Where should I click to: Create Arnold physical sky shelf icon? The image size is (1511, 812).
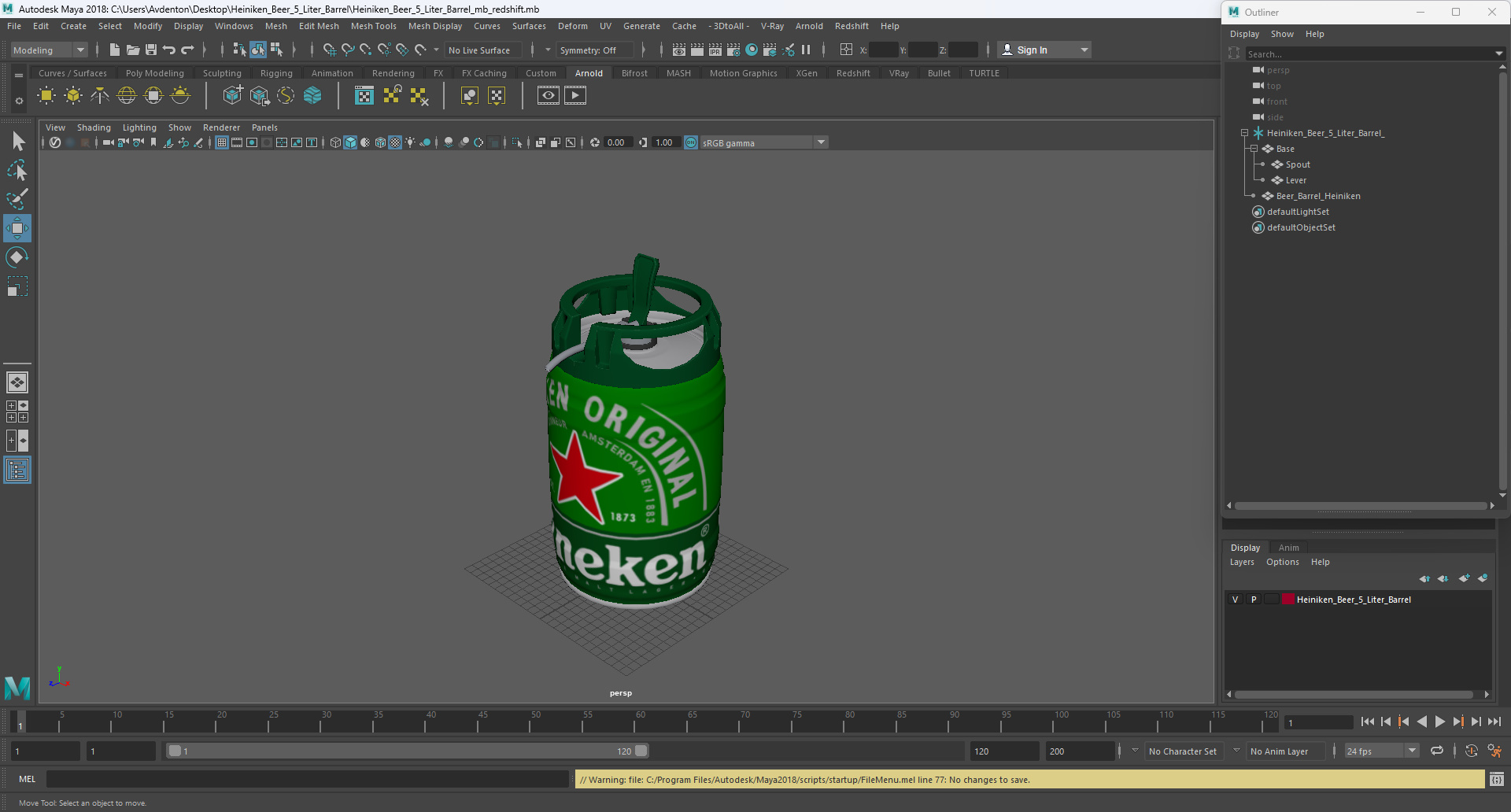tap(180, 96)
